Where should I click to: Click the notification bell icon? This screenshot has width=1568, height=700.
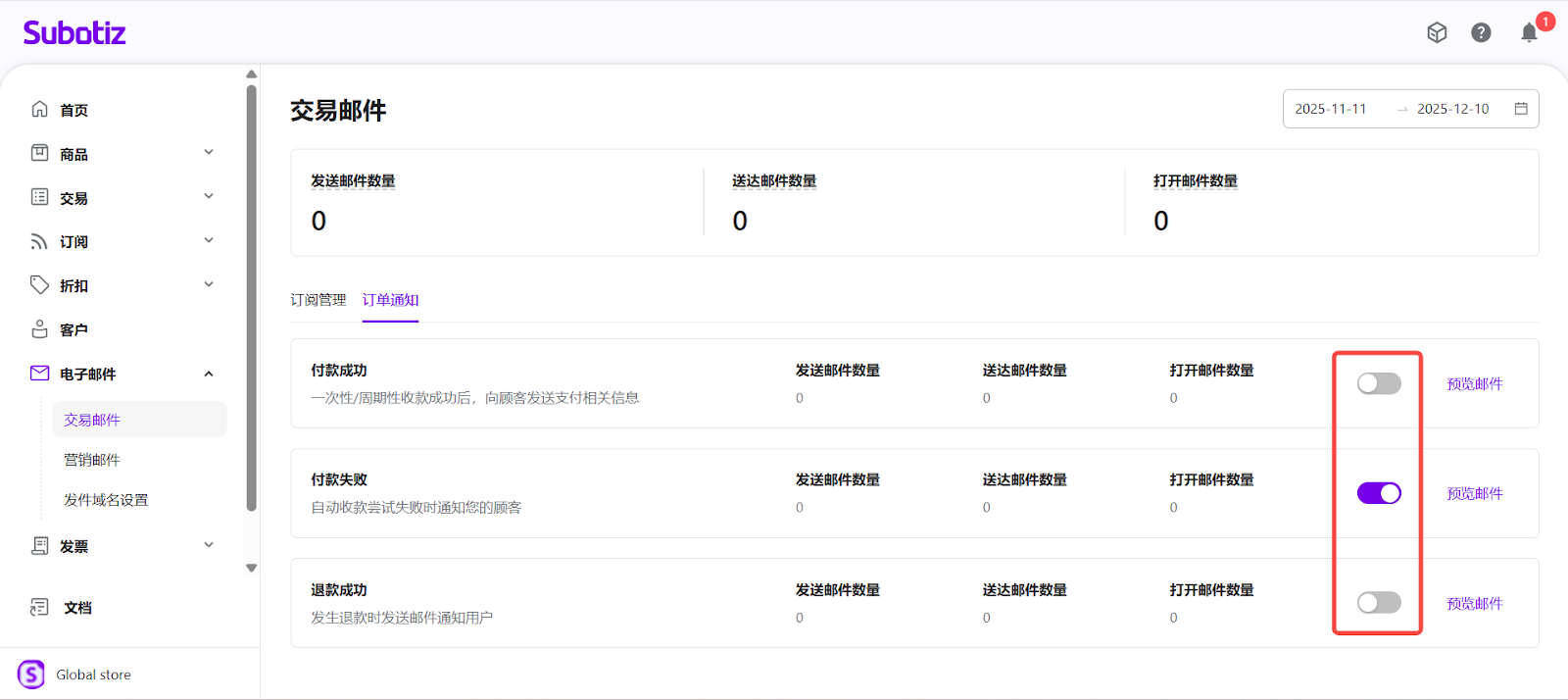tap(1529, 33)
